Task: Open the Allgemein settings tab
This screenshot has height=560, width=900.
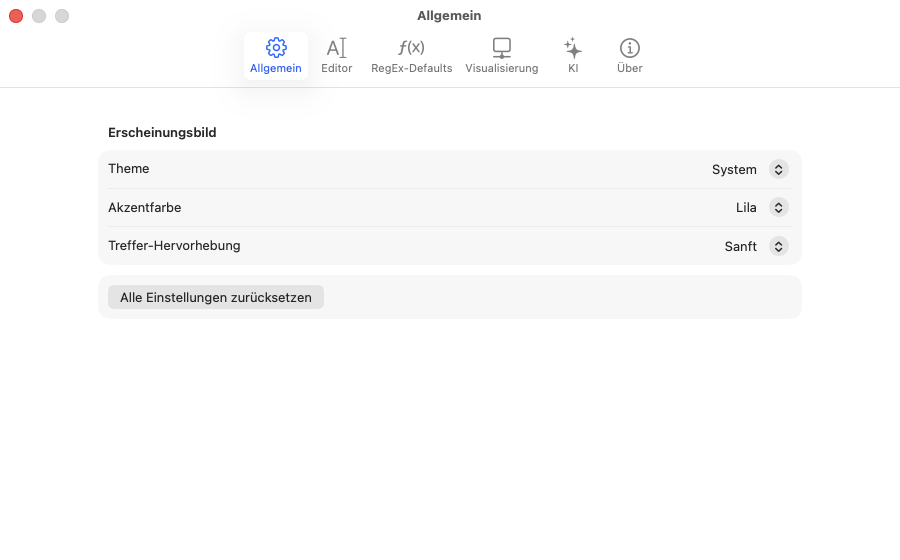Action: click(x=276, y=56)
